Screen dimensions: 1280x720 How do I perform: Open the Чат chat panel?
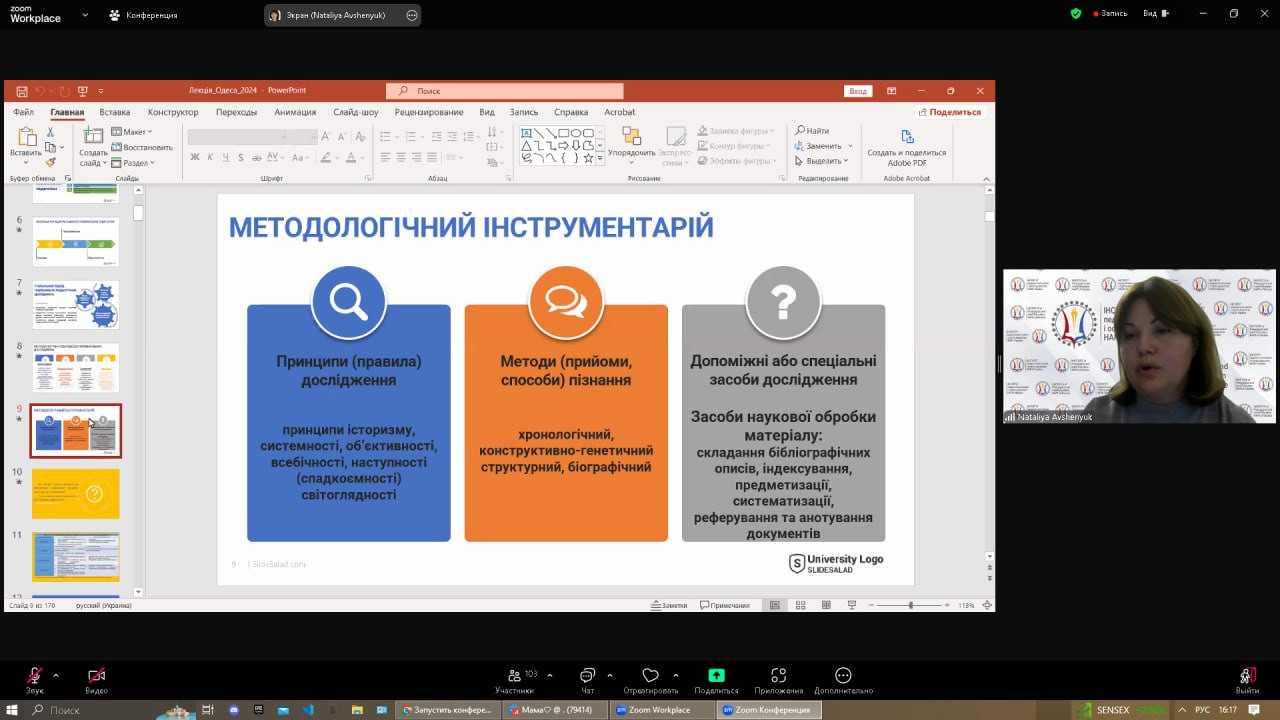click(x=587, y=676)
